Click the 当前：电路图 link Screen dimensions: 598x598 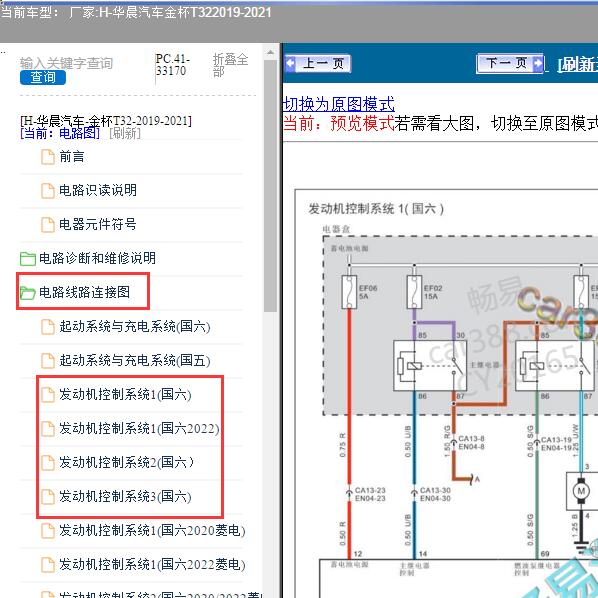(60, 133)
